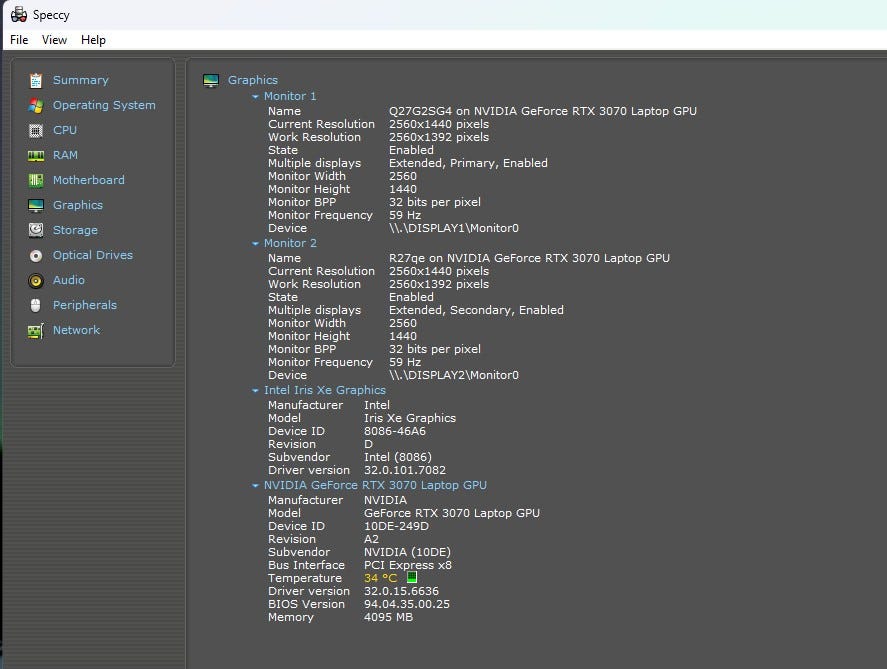This screenshot has width=887, height=669.
Task: Click the Audio speaker icon
Action: coord(36,280)
